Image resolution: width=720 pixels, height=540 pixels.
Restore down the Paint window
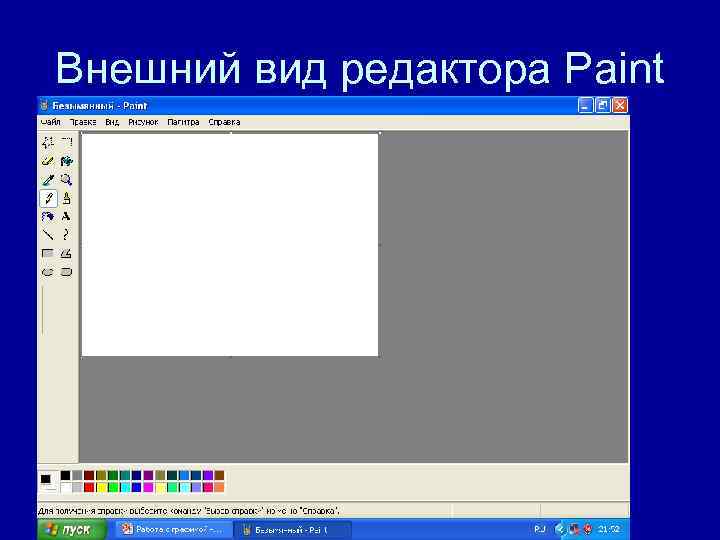click(602, 105)
